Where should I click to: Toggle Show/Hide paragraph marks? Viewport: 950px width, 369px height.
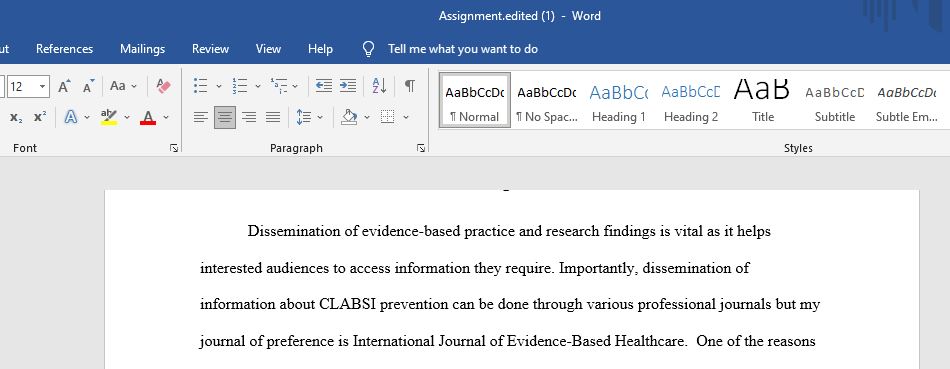(410, 86)
